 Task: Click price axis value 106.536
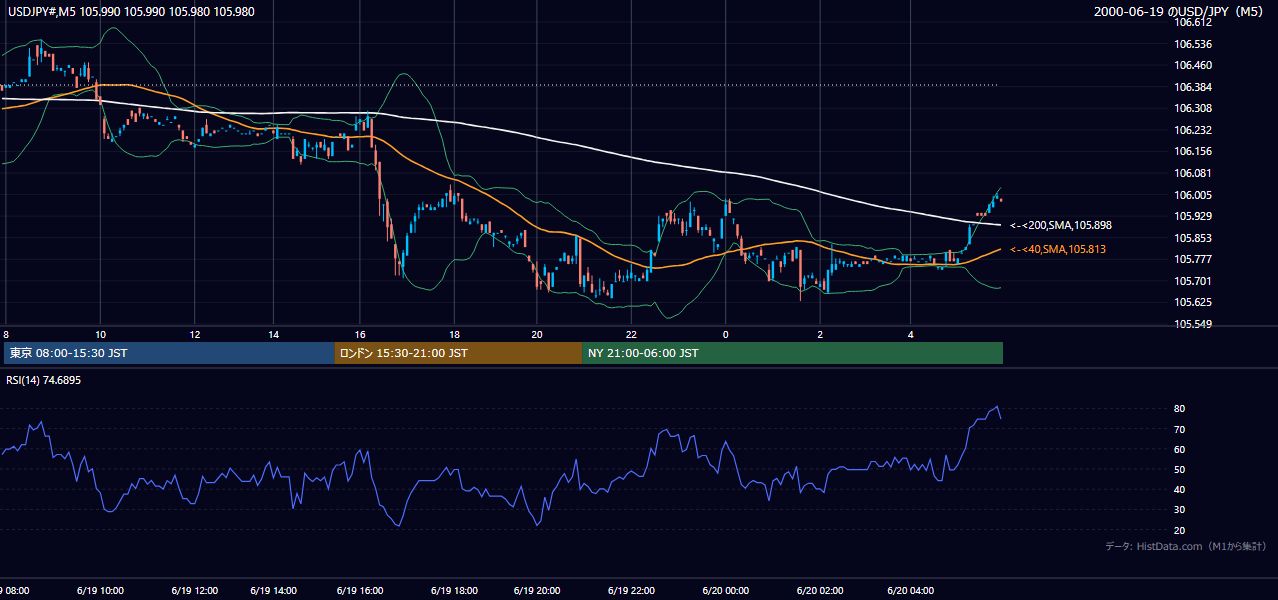1193,44
